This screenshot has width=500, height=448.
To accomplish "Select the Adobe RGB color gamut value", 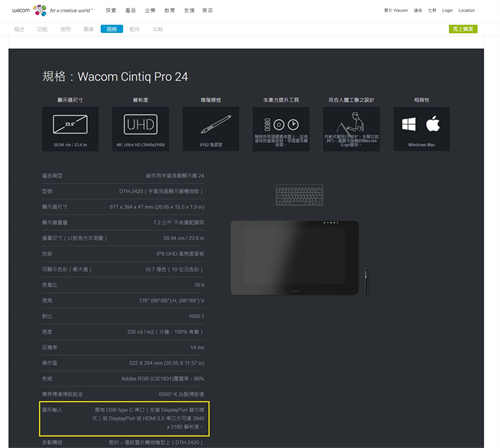I will 163,379.
